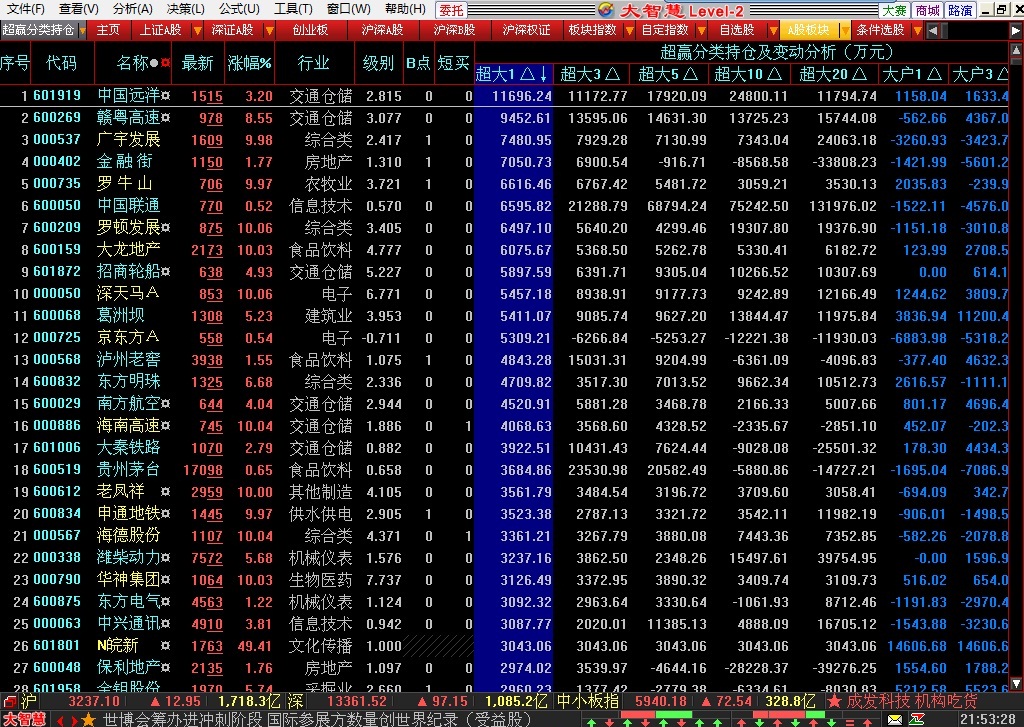Sort by the 超大10 △ column header
Screen dimensions: 1024x727
(748, 74)
